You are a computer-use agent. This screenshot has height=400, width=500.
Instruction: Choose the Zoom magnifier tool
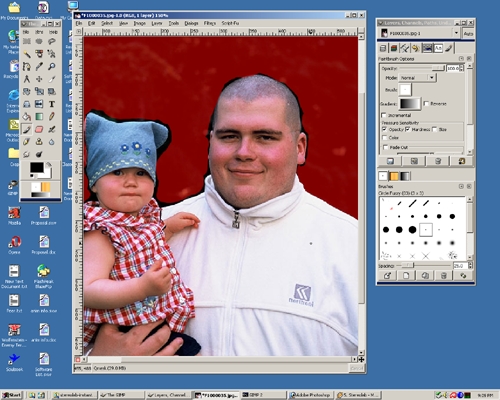coord(52,66)
